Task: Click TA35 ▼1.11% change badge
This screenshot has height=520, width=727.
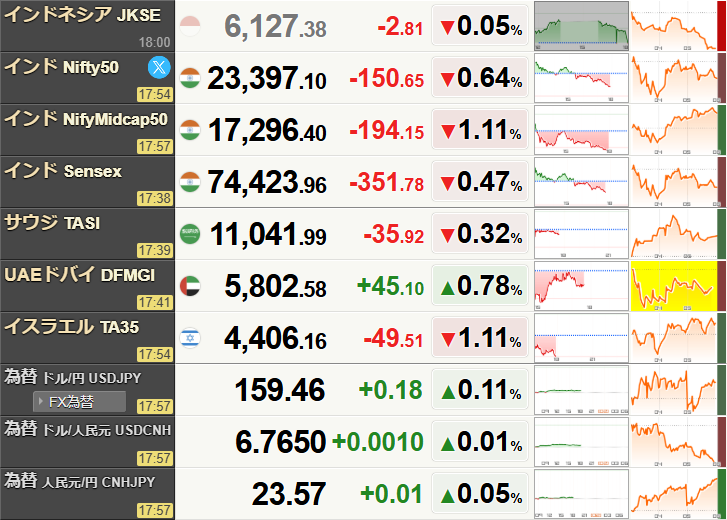Action: (x=480, y=337)
